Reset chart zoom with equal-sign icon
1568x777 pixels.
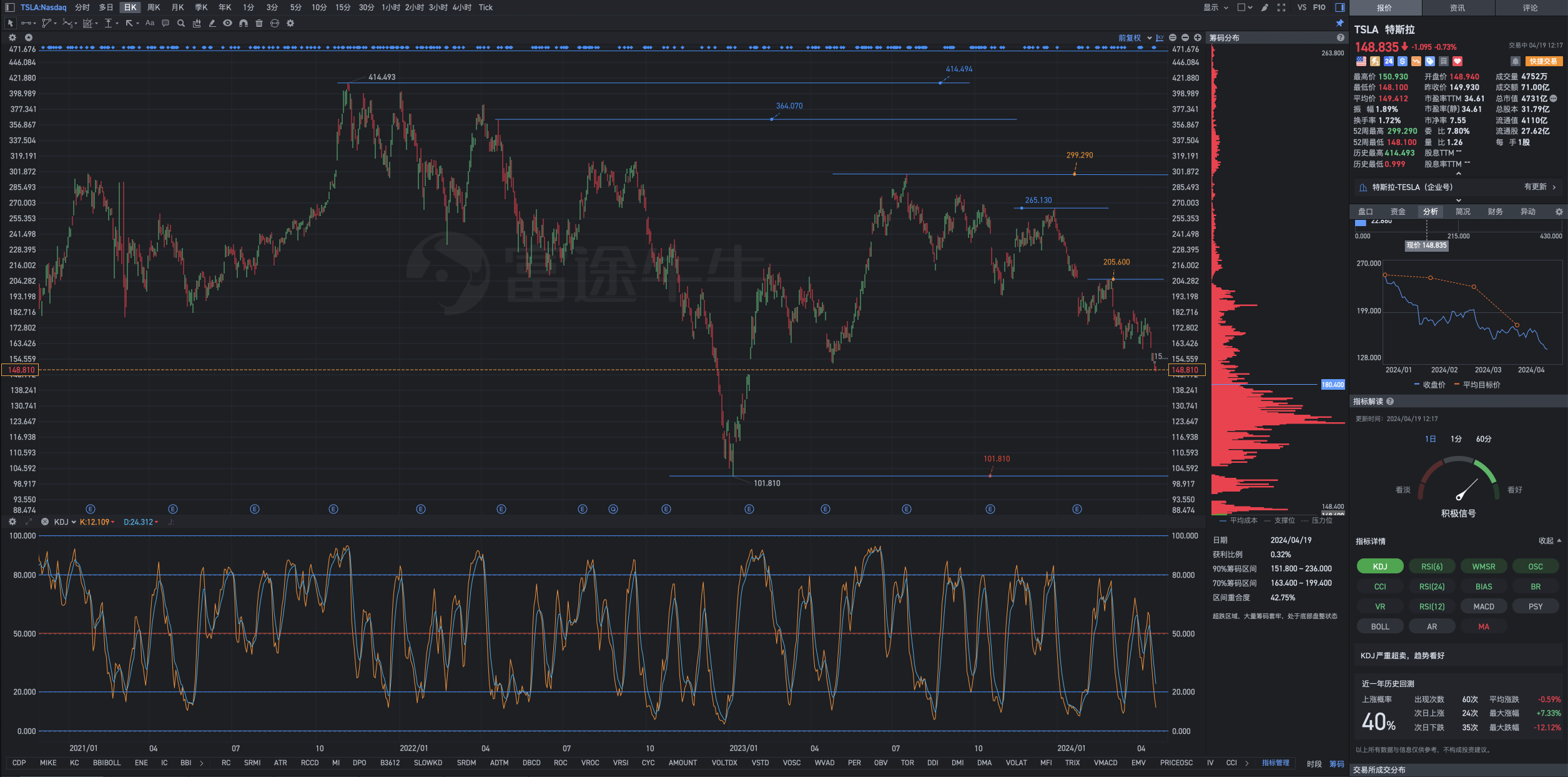(x=1173, y=37)
